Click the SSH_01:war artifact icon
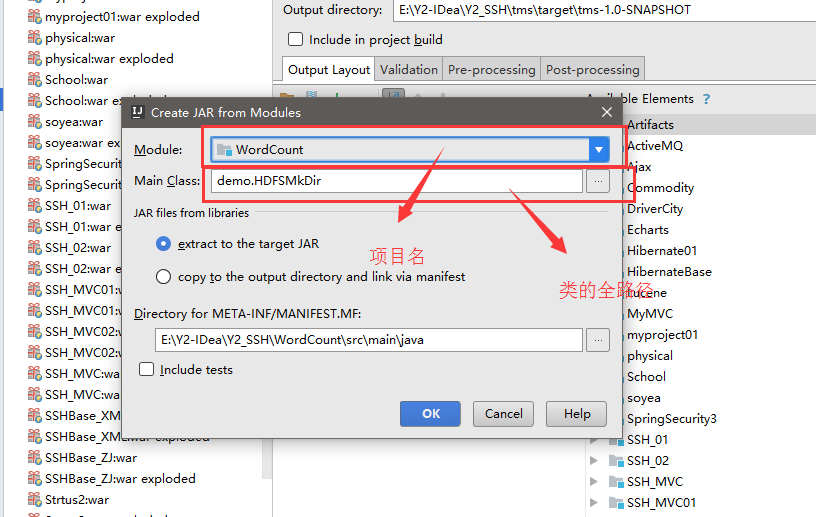 point(34,206)
